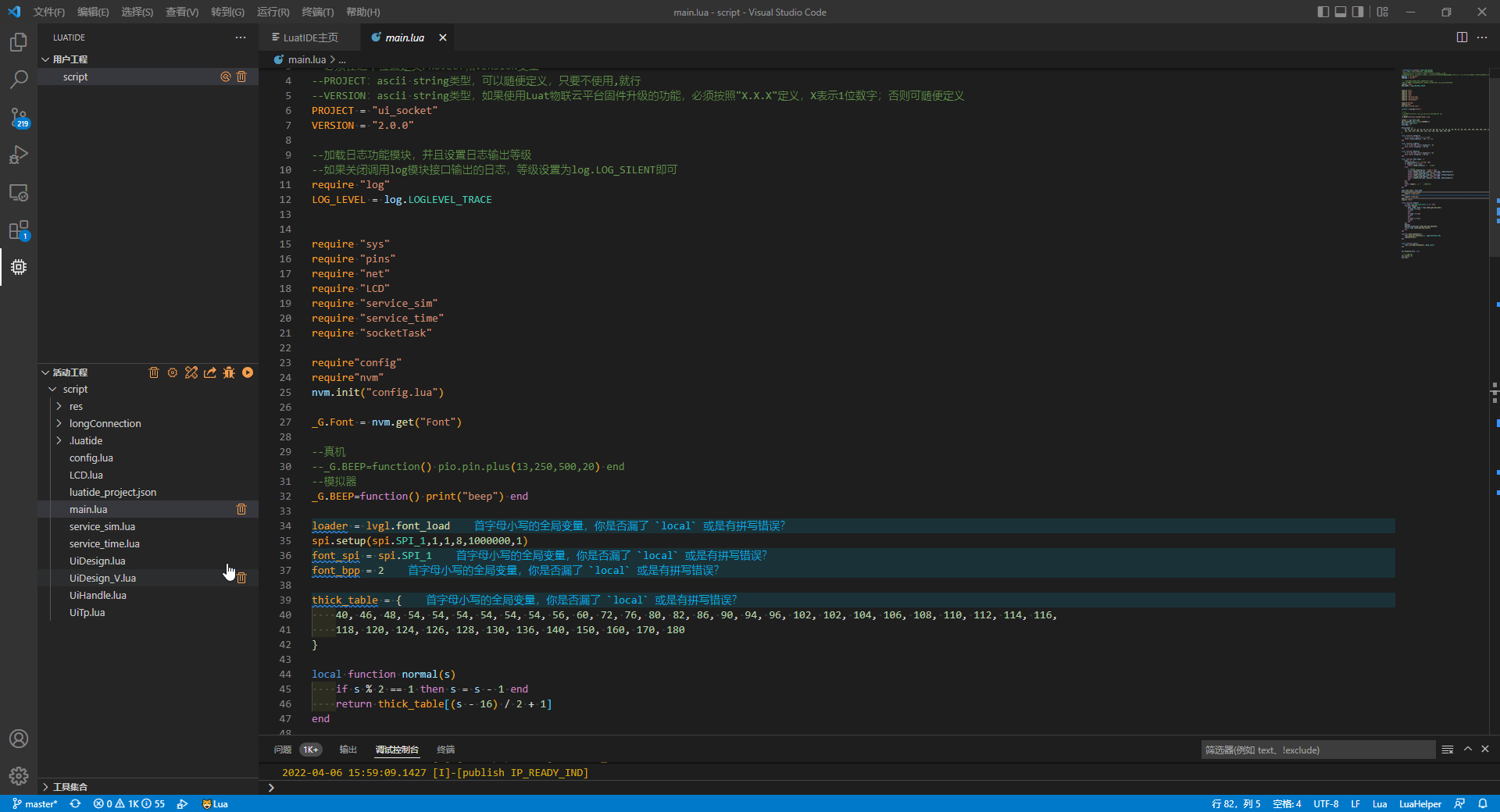Open active project settings gear icon

tap(173, 372)
